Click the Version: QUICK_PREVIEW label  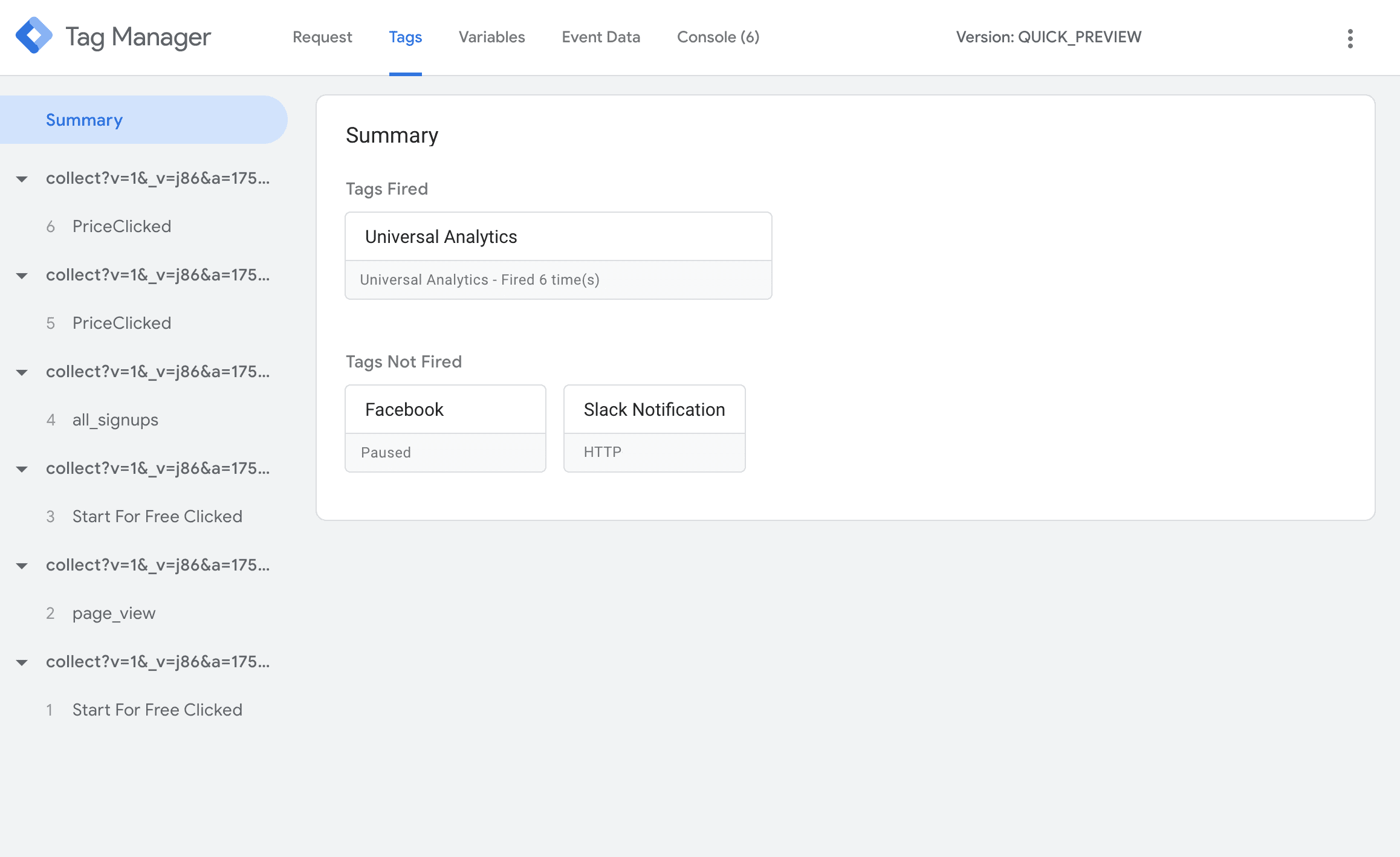coord(1048,37)
